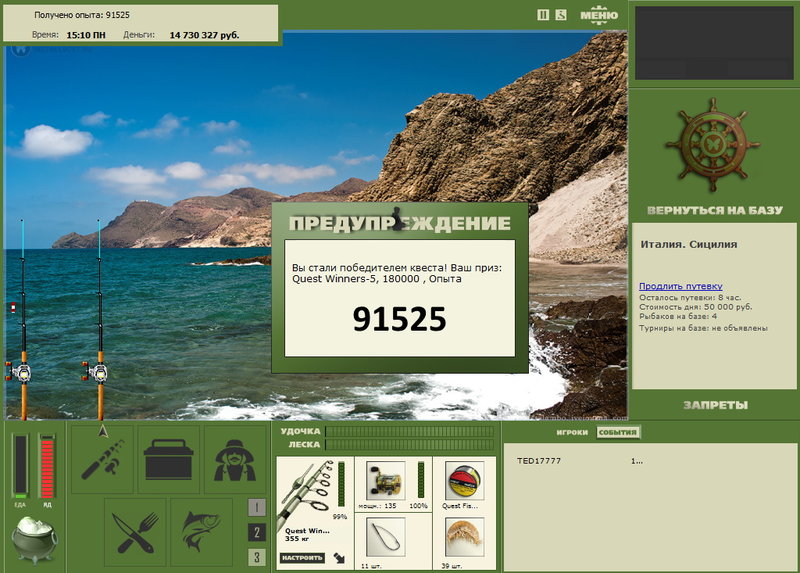Open the ЗАПРЕТЫ section
The image size is (800, 573).
[715, 405]
